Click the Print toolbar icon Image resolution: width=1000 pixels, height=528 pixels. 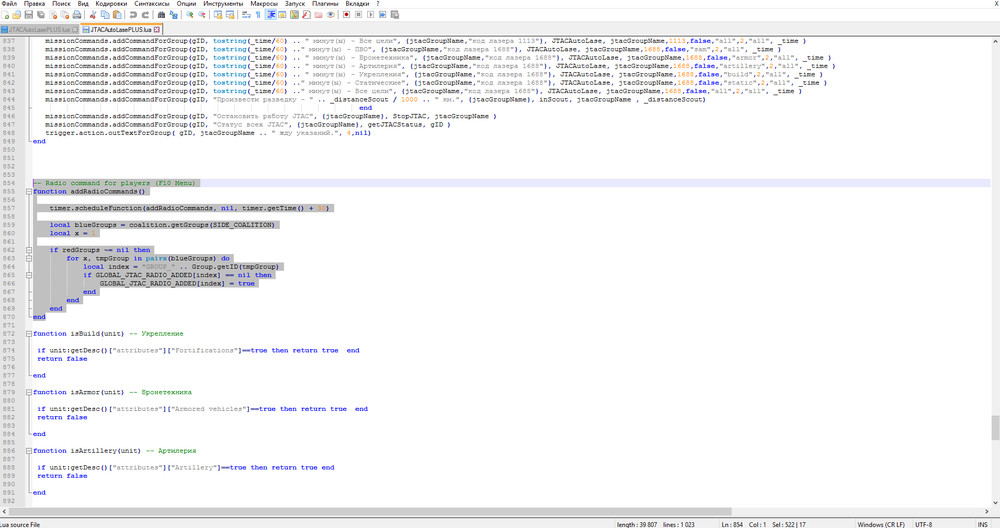pyautogui.click(x=77, y=14)
